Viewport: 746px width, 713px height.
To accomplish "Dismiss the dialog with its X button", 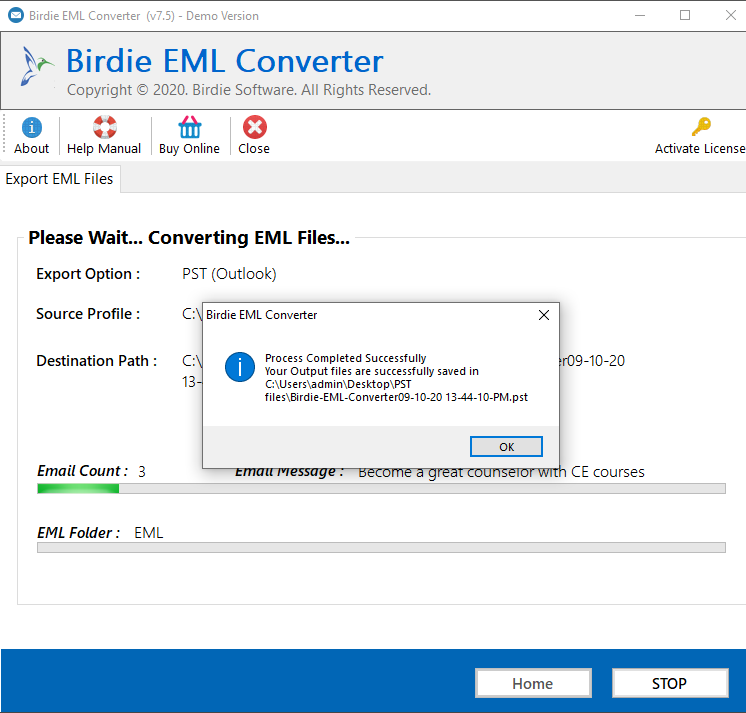I will pyautogui.click(x=544, y=315).
